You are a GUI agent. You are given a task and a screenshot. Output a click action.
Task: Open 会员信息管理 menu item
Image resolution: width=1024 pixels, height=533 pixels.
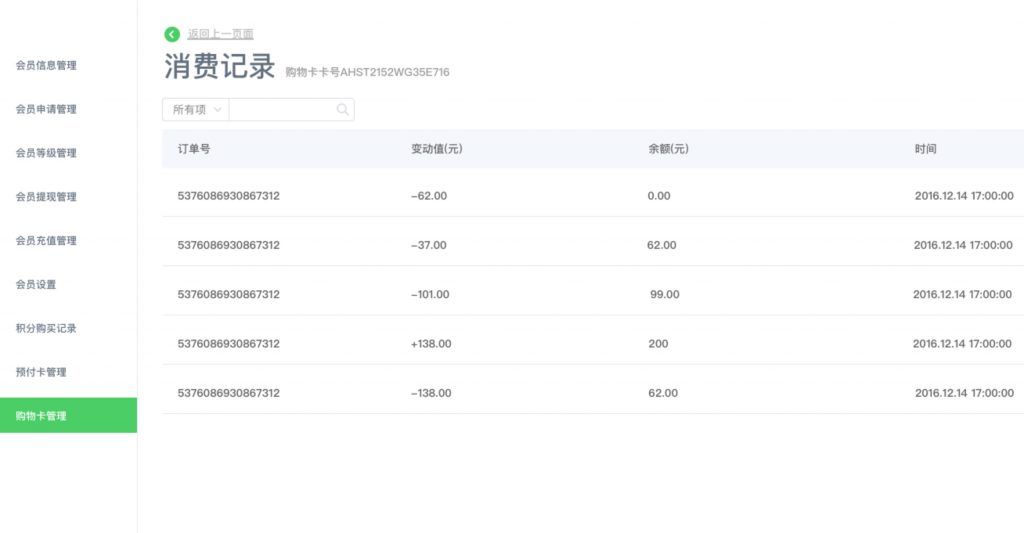(x=46, y=65)
